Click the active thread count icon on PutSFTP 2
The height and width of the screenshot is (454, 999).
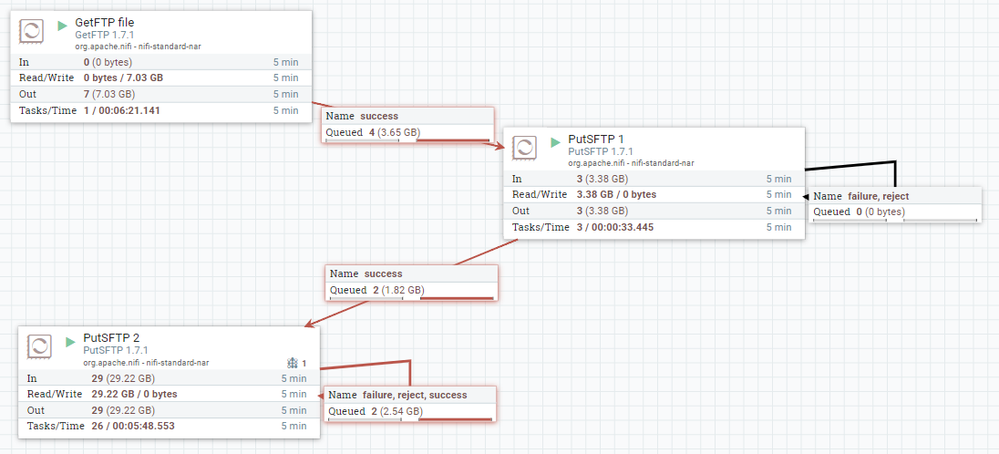coord(292,363)
